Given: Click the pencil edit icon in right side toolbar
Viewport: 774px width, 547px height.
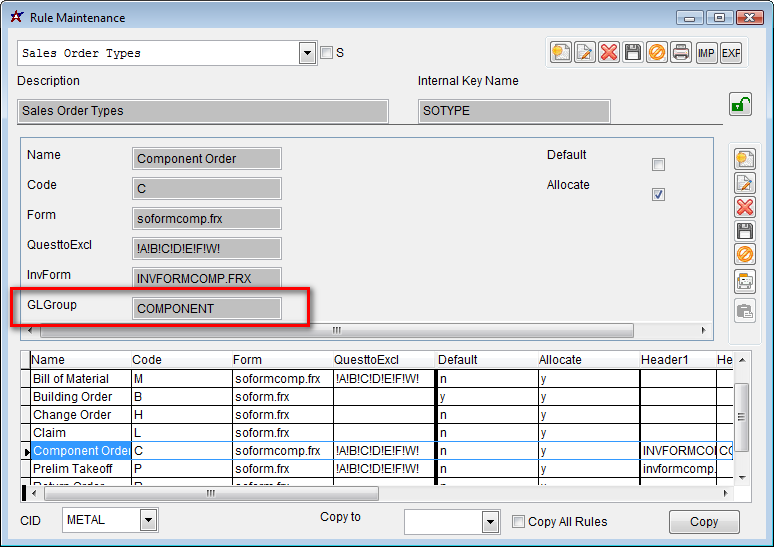Looking at the screenshot, I should pyautogui.click(x=744, y=183).
